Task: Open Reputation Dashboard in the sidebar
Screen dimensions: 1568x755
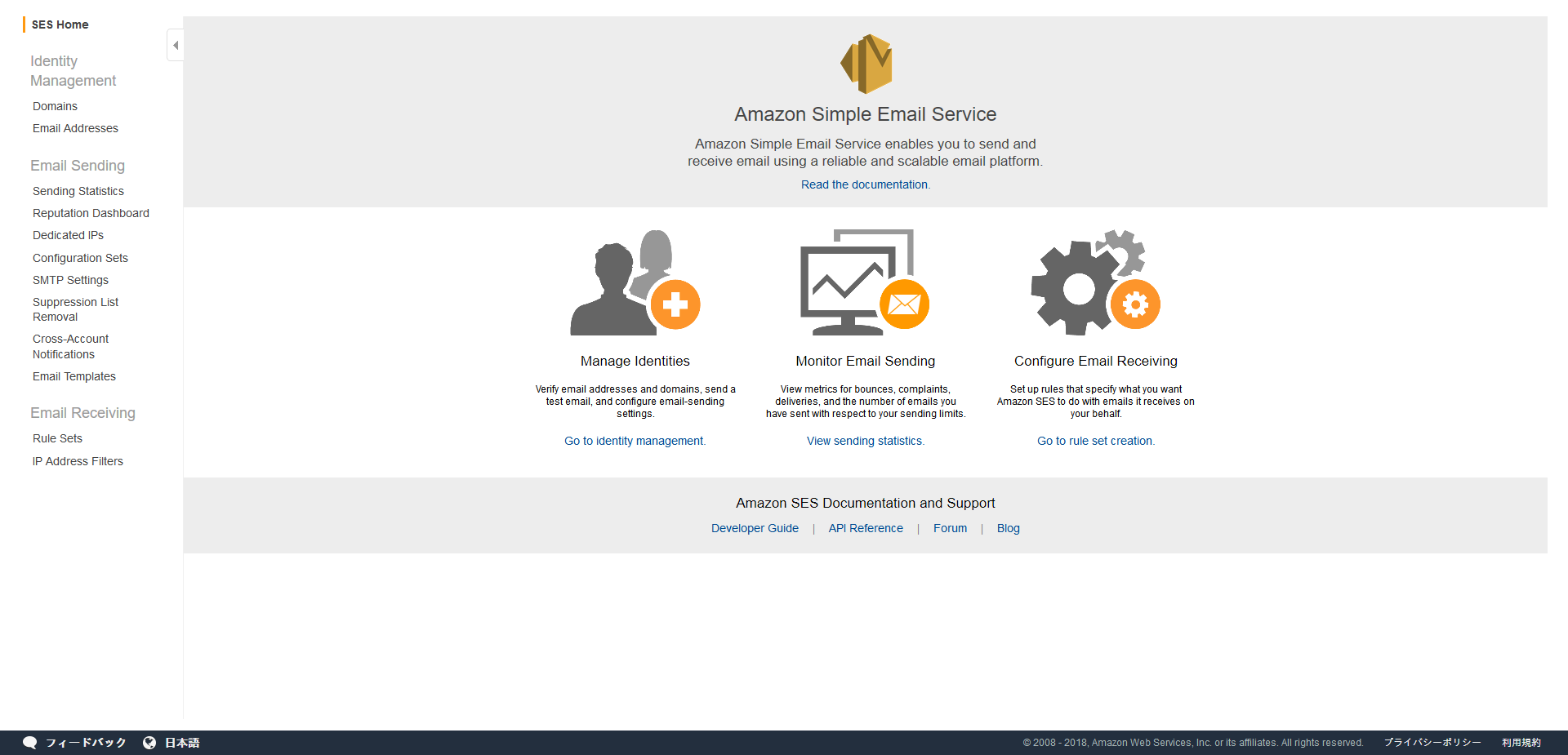Action: click(91, 213)
